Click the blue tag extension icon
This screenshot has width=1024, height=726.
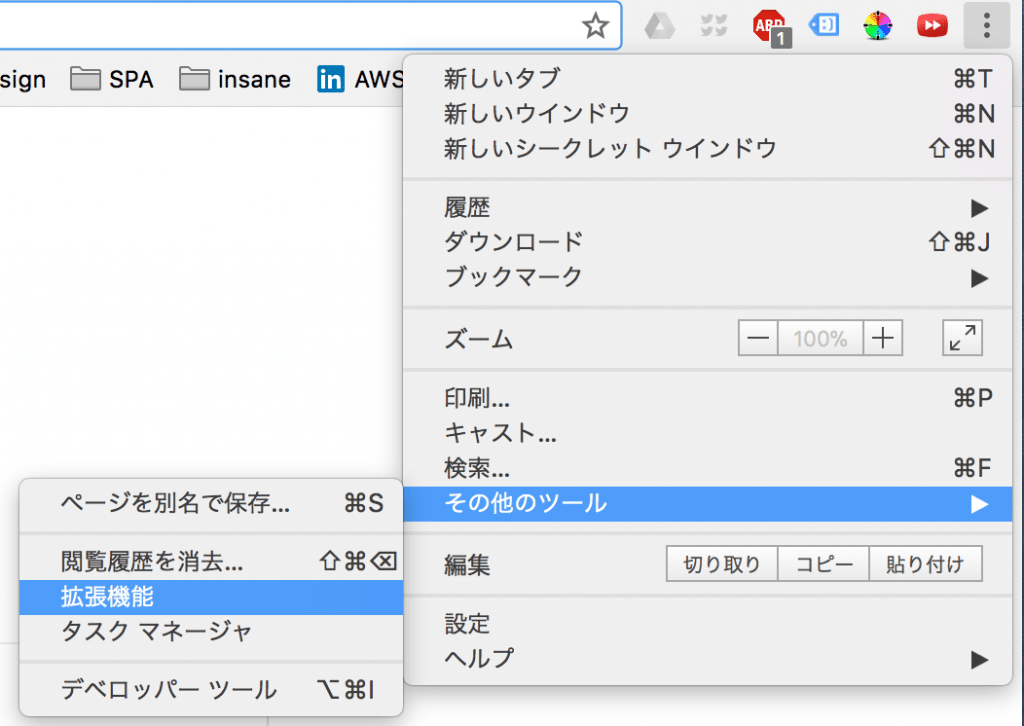point(824,25)
